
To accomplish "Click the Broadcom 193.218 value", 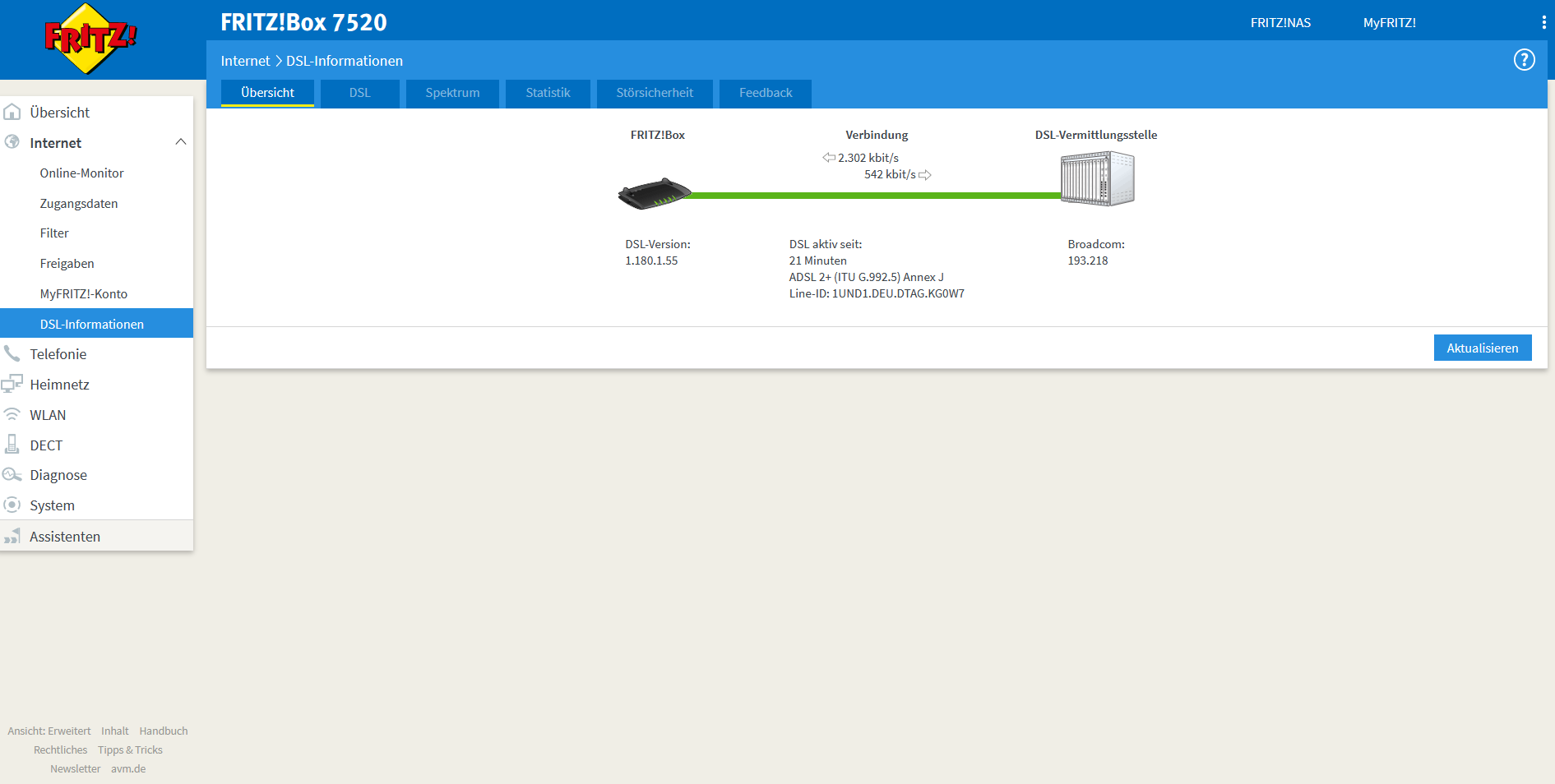I will coord(1087,261).
